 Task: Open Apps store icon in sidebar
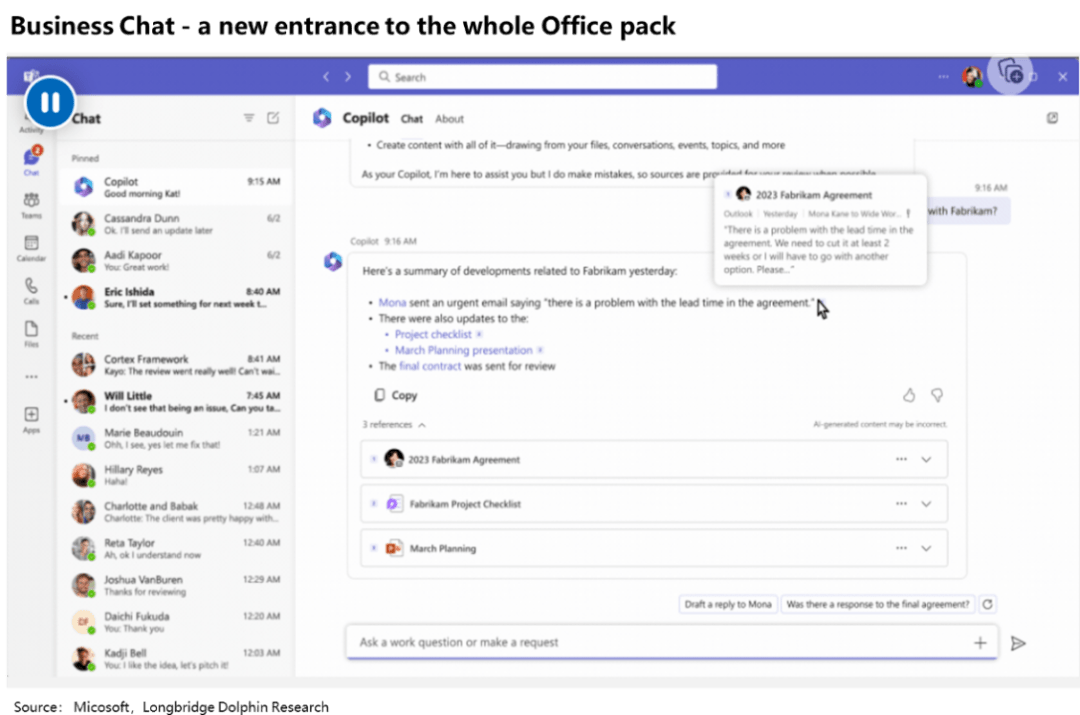click(31, 419)
